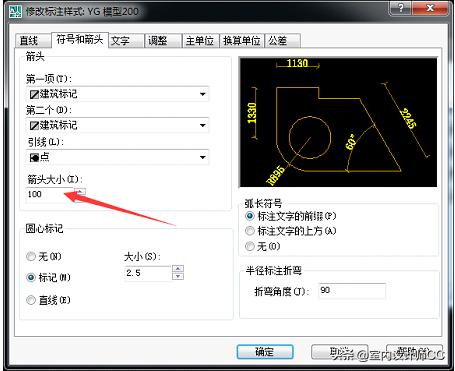Select 标注文字的前缀(P) radio button
The height and width of the screenshot is (371, 455).
click(250, 216)
